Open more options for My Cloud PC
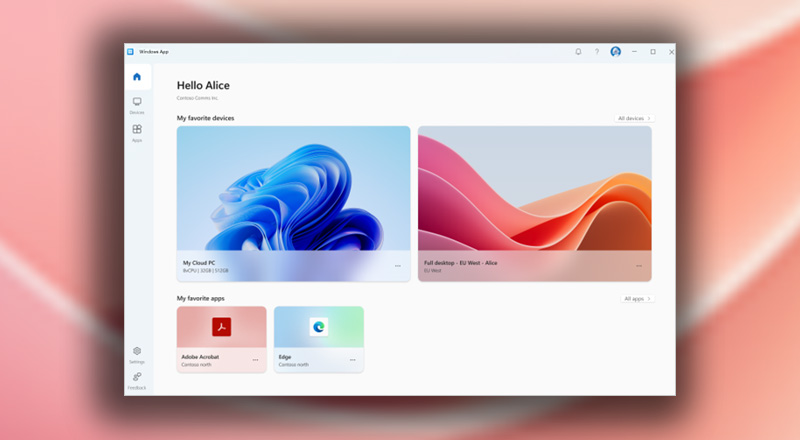The width and height of the screenshot is (800, 440). tap(397, 266)
